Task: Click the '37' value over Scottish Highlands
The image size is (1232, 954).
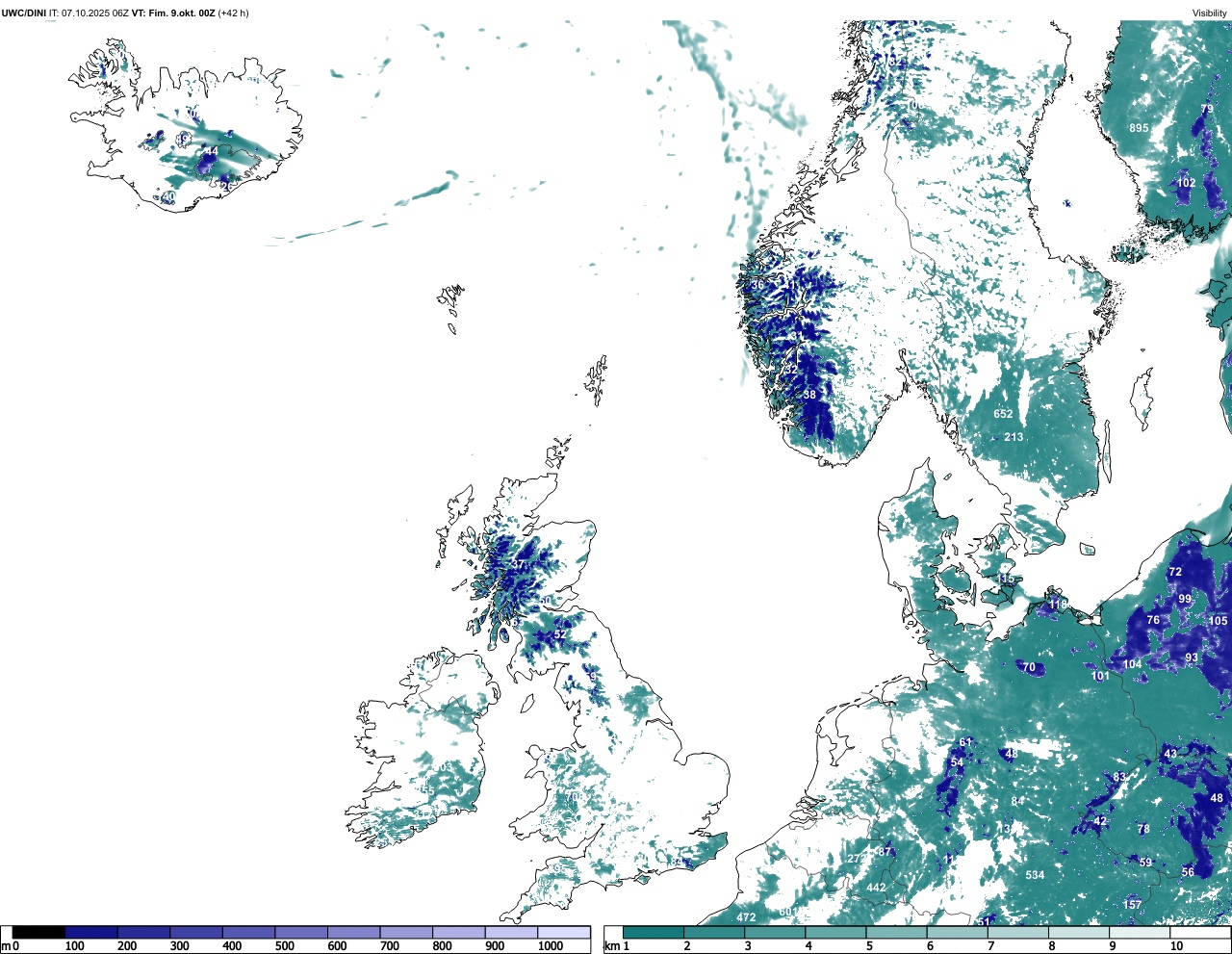Action: point(518,564)
